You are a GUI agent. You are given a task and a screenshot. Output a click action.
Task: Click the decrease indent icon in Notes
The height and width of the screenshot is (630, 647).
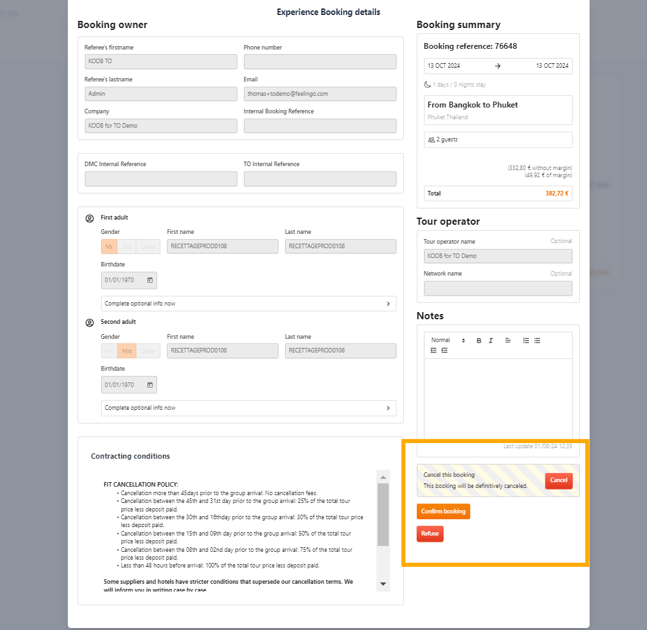point(433,351)
